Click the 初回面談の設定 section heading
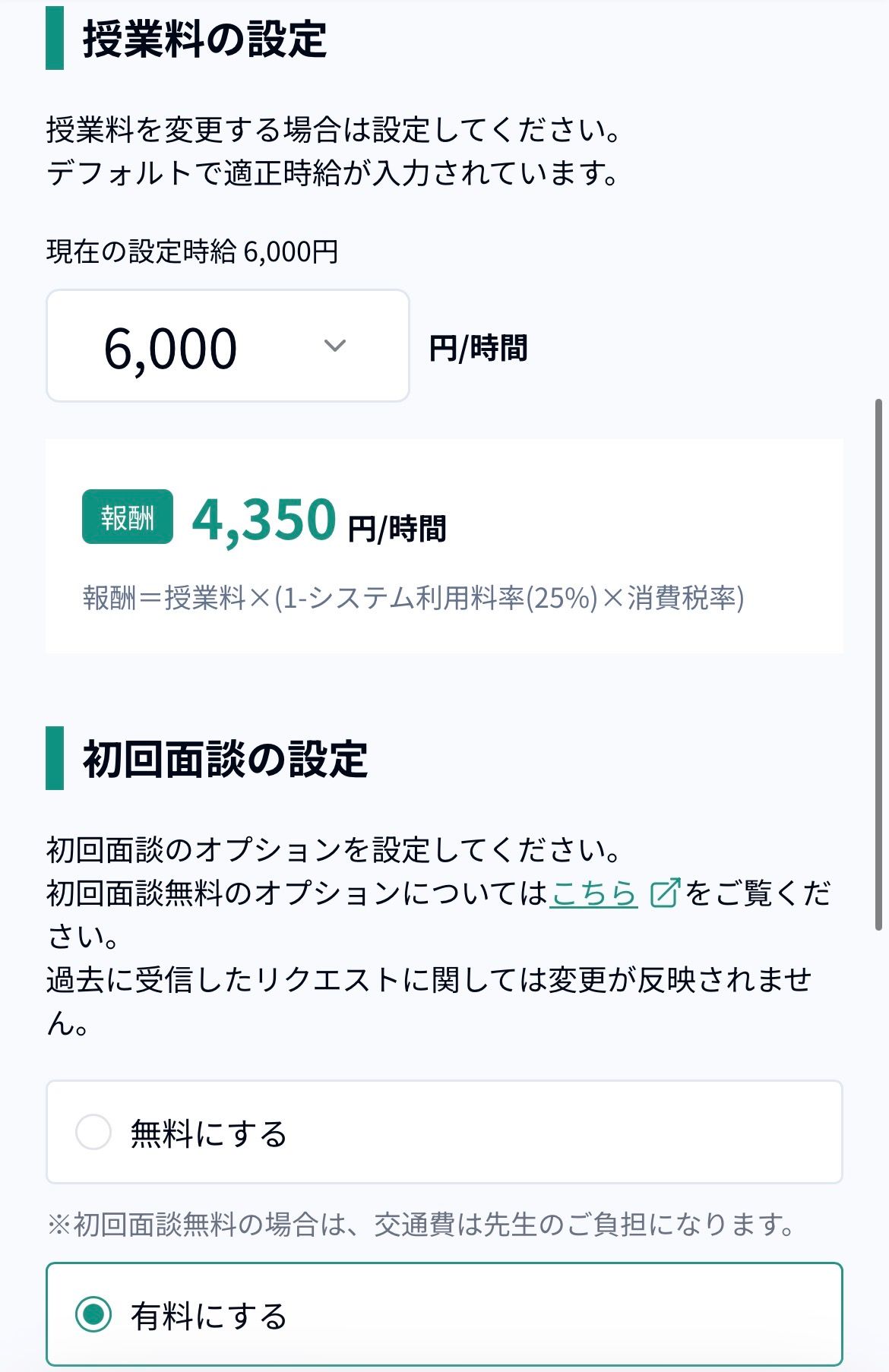This screenshot has width=889, height=1372. point(225,759)
